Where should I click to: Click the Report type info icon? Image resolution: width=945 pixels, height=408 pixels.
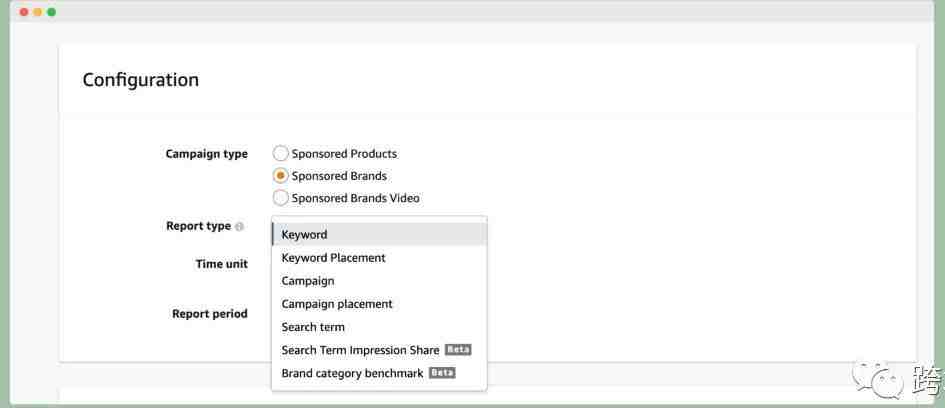[x=239, y=227]
